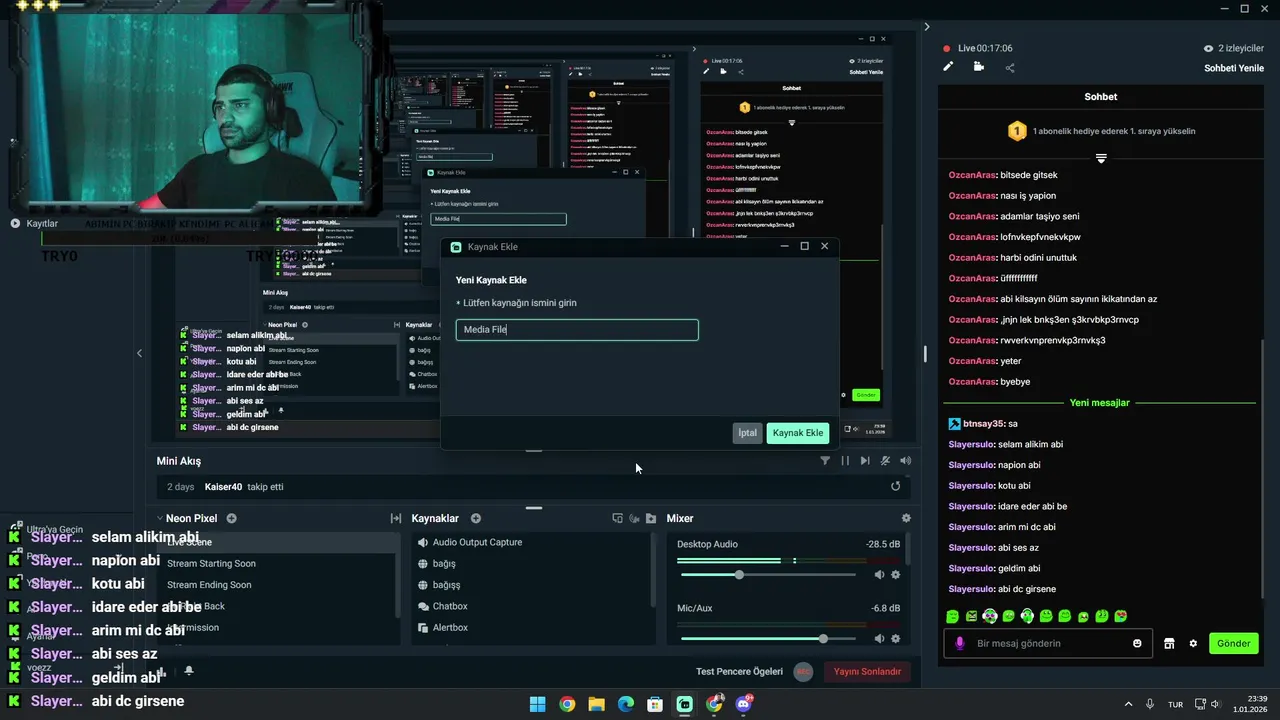The height and width of the screenshot is (720, 1280).
Task: Mute the Desktop Audio channel
Action: tap(879, 575)
